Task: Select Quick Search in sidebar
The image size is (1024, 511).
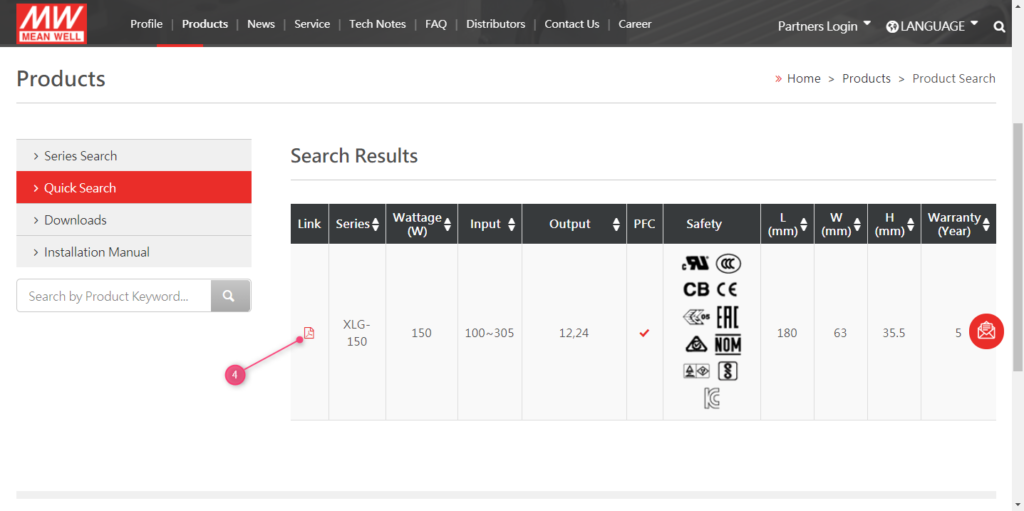Action: pos(134,188)
